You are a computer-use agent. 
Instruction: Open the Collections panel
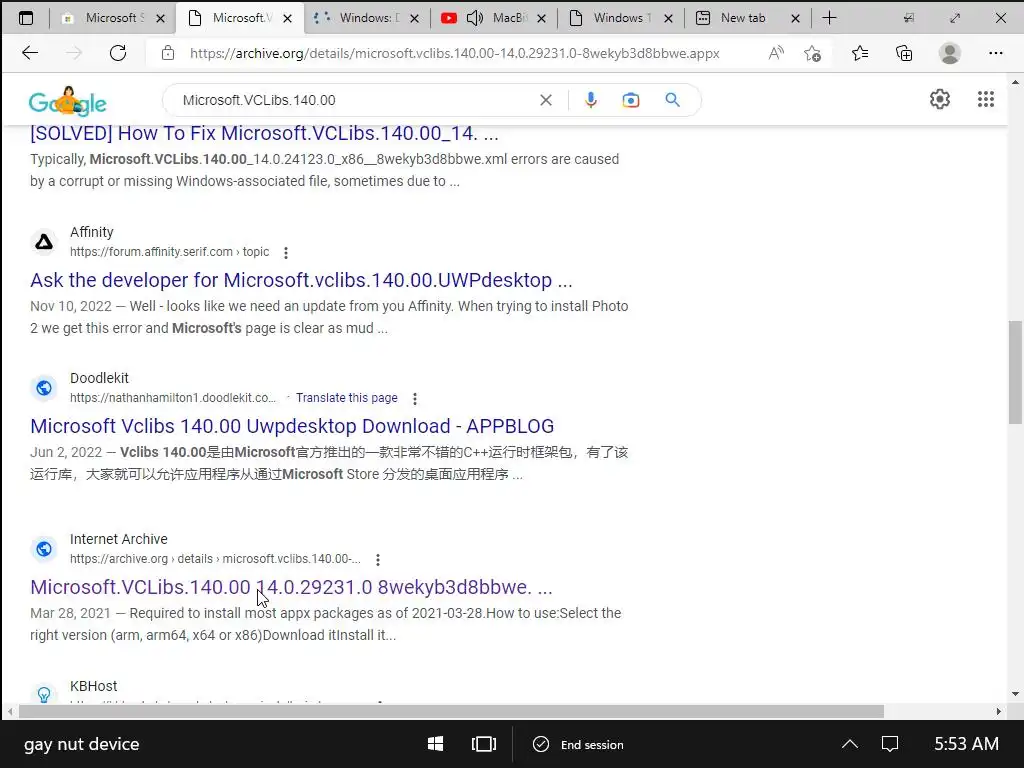click(x=904, y=53)
